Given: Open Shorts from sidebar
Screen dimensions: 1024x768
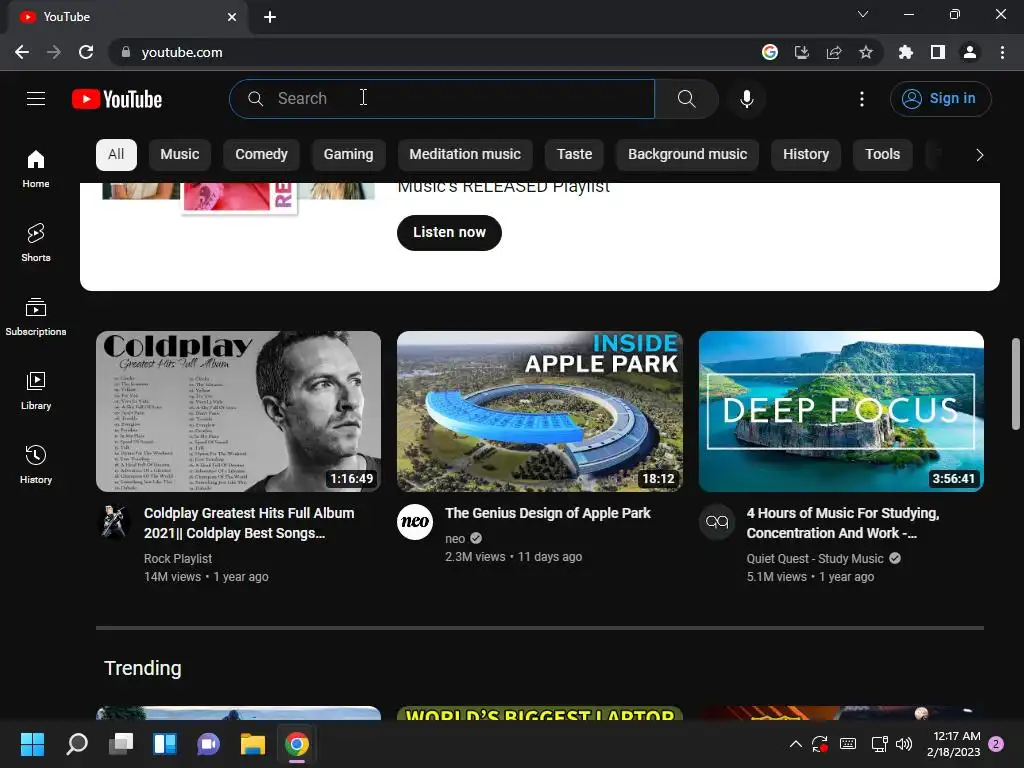Looking at the screenshot, I should [36, 243].
